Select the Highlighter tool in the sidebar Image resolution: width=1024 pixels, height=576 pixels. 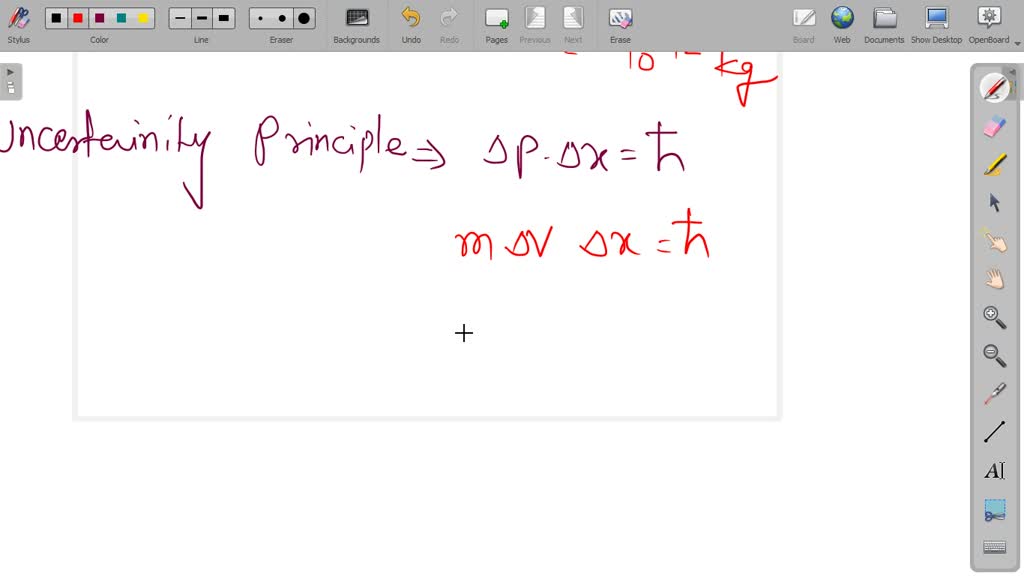click(993, 164)
